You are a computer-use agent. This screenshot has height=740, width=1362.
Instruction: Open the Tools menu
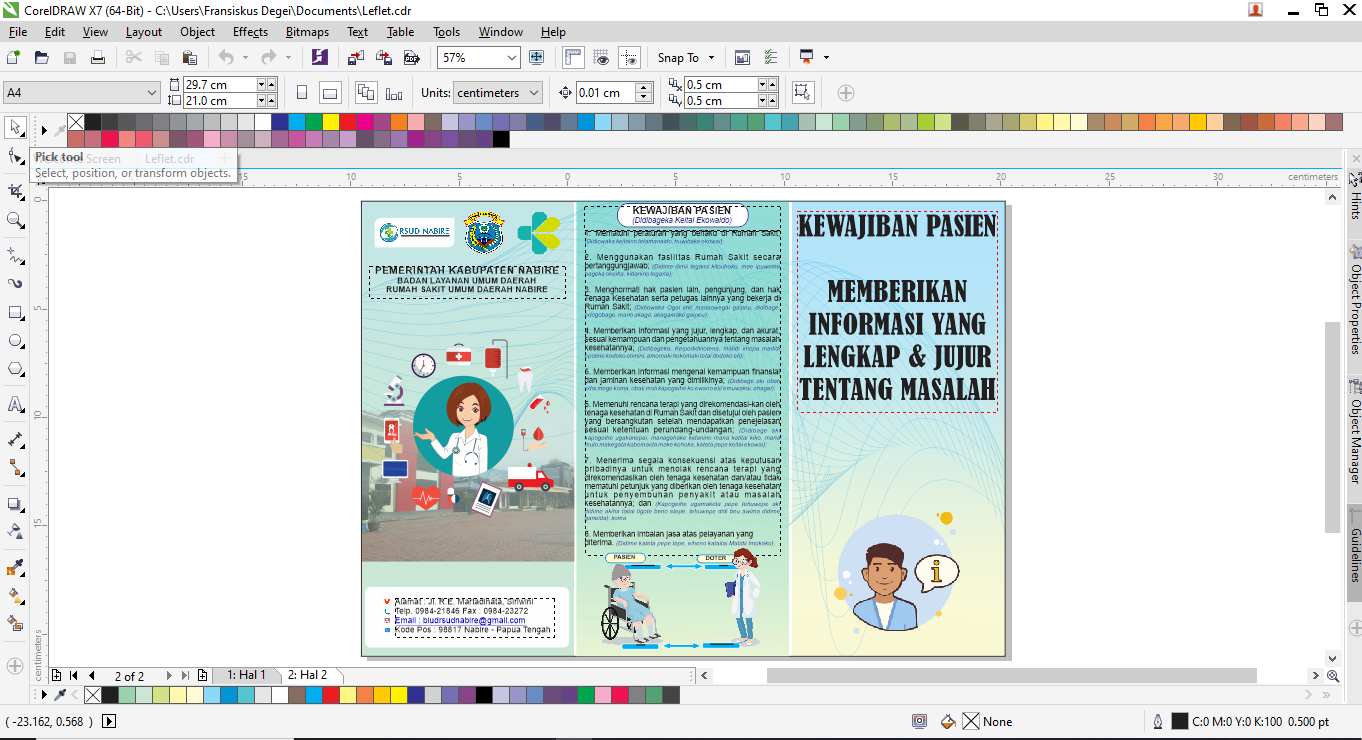pyautogui.click(x=447, y=32)
